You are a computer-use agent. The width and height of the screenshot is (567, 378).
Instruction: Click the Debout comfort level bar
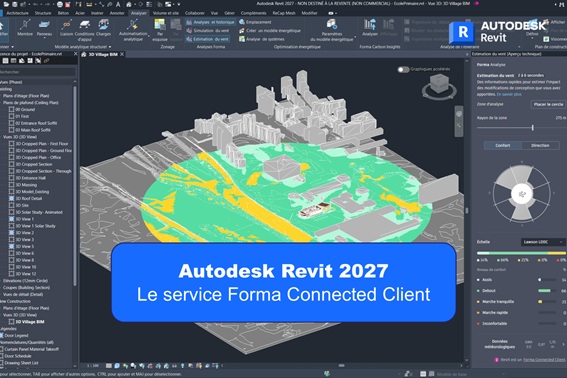[x=547, y=290]
